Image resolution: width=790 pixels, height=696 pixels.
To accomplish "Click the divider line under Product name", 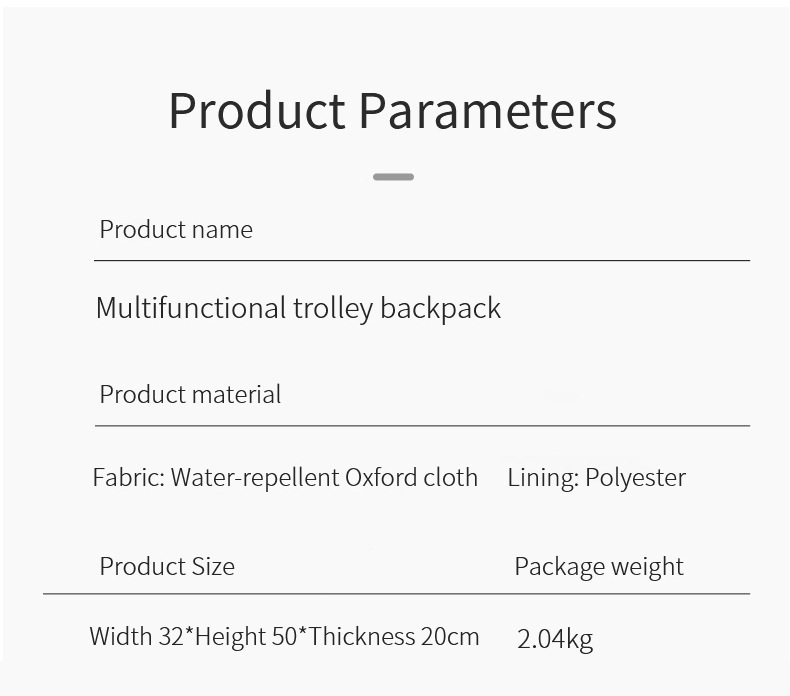I will click(x=421, y=260).
